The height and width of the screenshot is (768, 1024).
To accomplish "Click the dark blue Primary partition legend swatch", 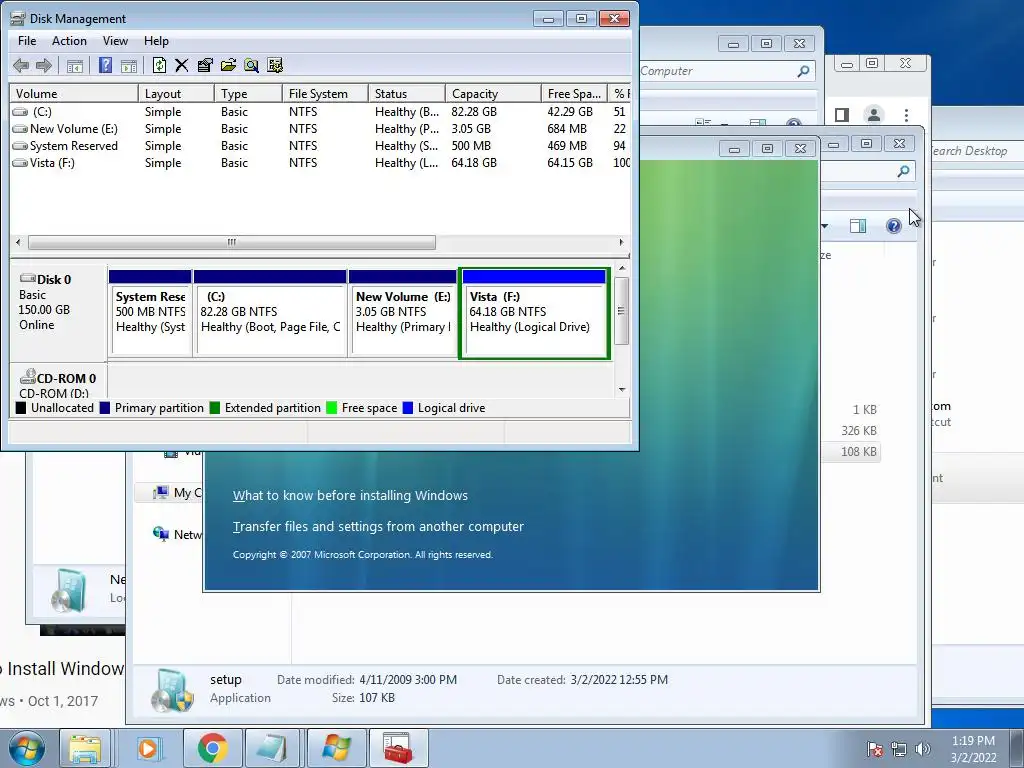I will tap(104, 408).
